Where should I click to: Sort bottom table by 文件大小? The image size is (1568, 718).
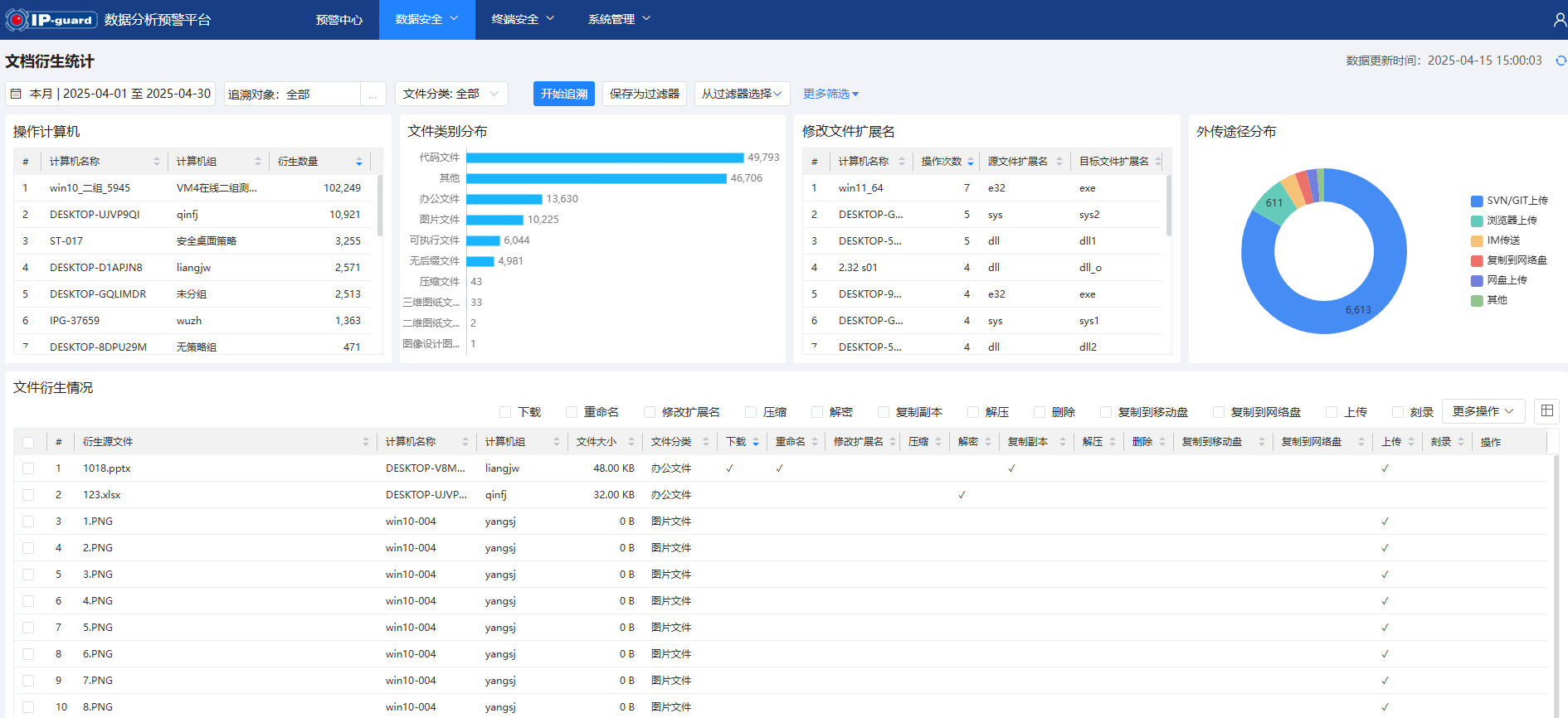(x=631, y=442)
